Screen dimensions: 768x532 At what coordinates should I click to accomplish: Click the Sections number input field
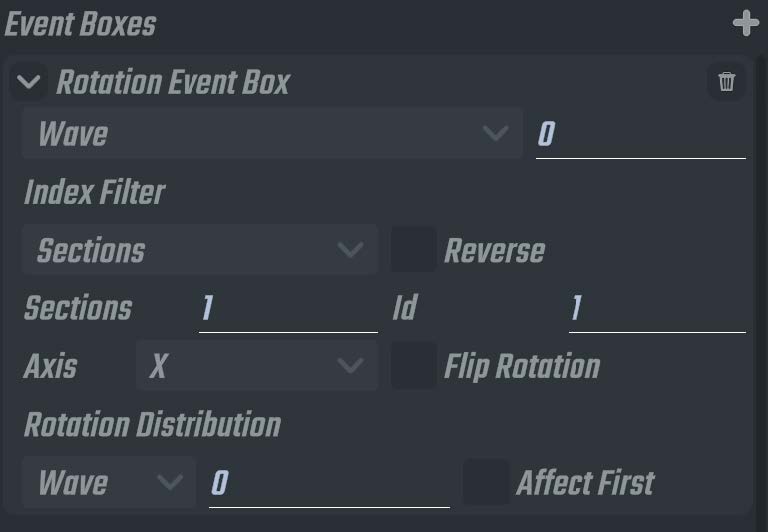(x=288, y=309)
